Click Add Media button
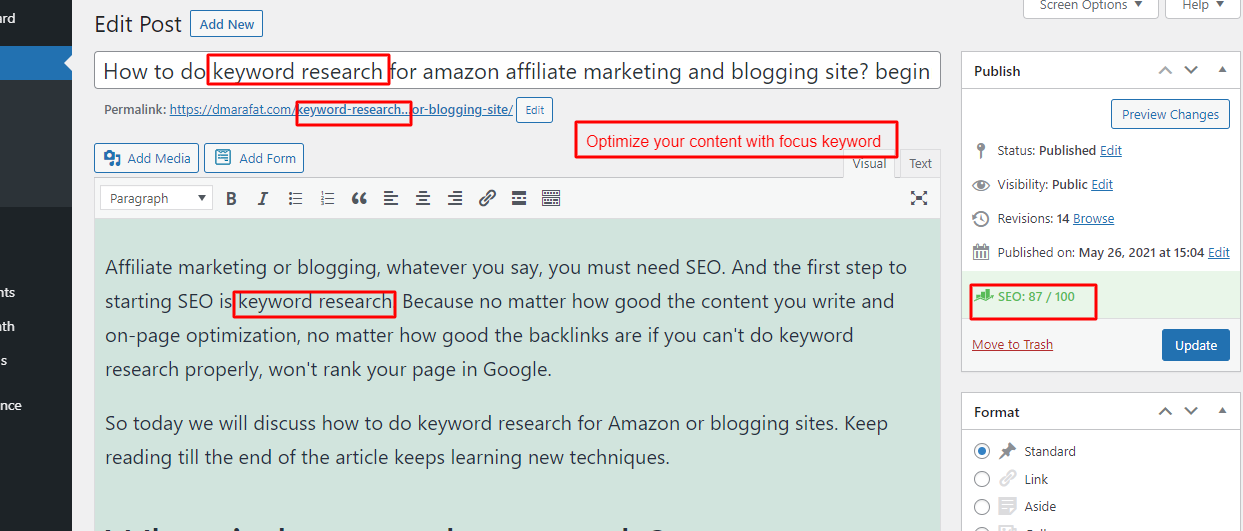The image size is (1243, 531). tap(146, 158)
